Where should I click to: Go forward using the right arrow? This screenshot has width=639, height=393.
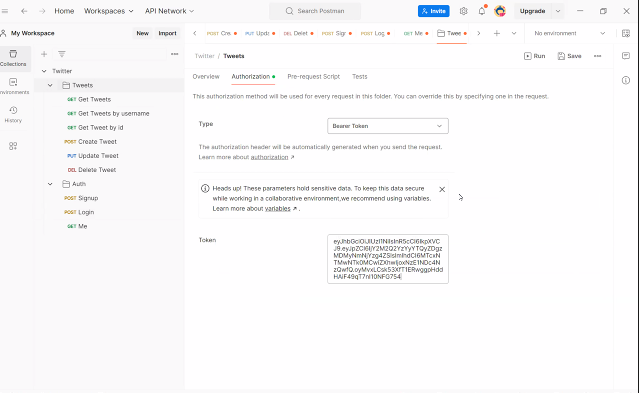coord(42,11)
